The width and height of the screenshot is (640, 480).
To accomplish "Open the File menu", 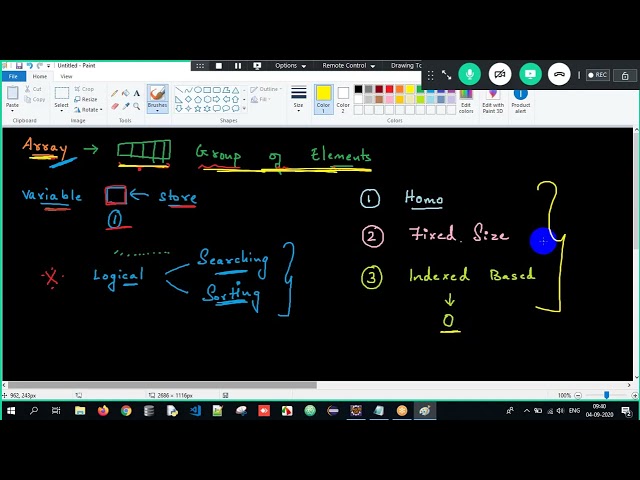I will point(13,76).
